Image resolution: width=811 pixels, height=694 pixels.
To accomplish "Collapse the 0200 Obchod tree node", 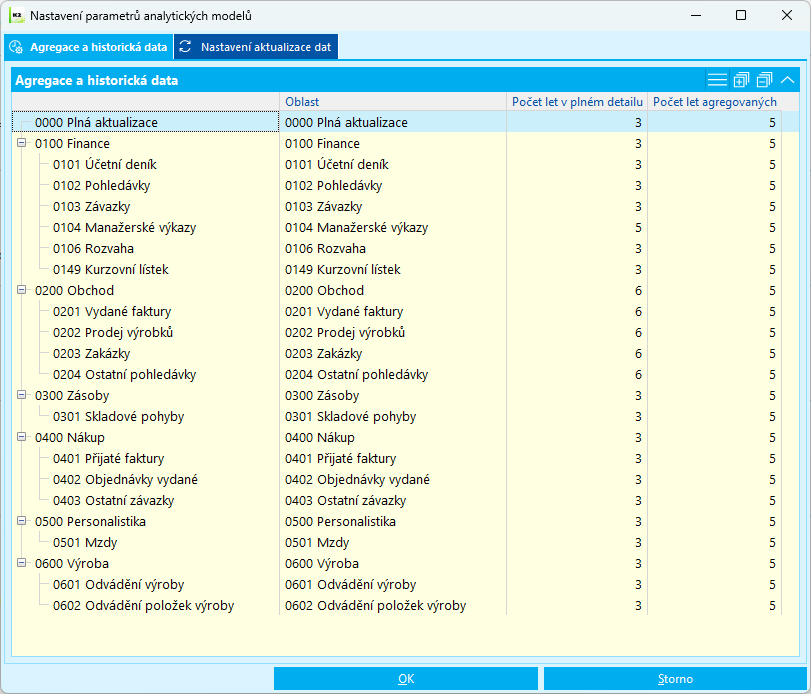I will coord(21,290).
